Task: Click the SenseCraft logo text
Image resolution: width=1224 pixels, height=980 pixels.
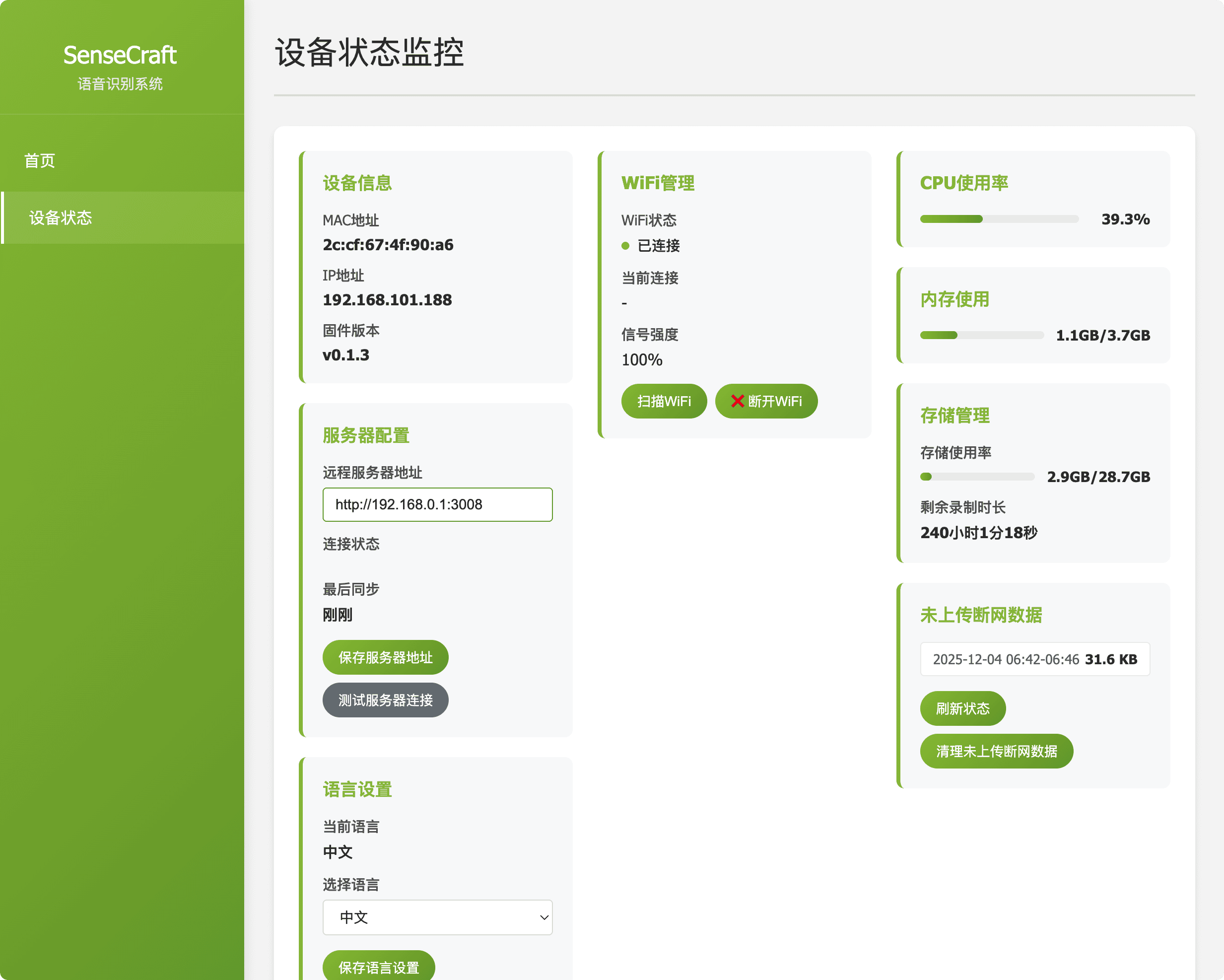Action: pos(120,55)
